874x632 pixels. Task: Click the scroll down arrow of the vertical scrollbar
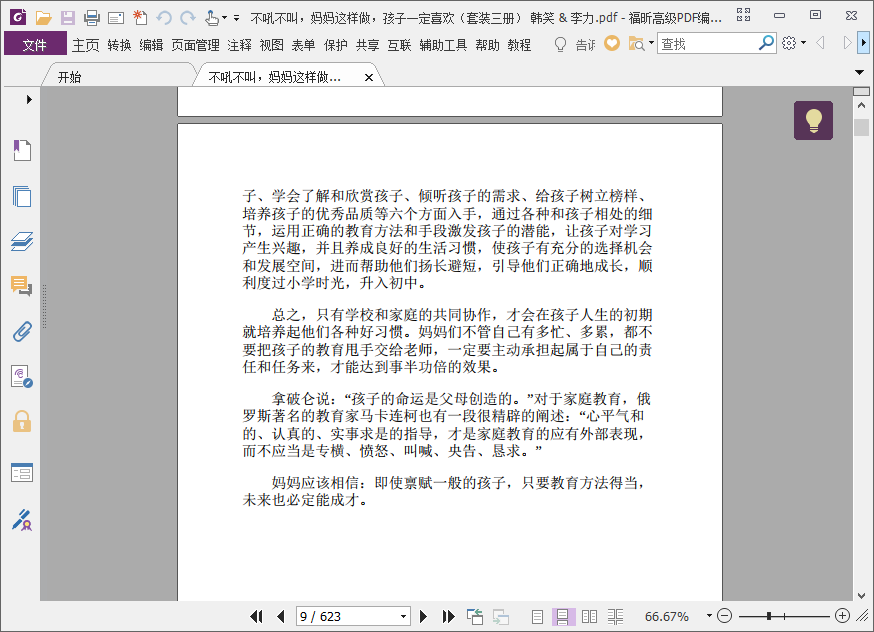(861, 595)
